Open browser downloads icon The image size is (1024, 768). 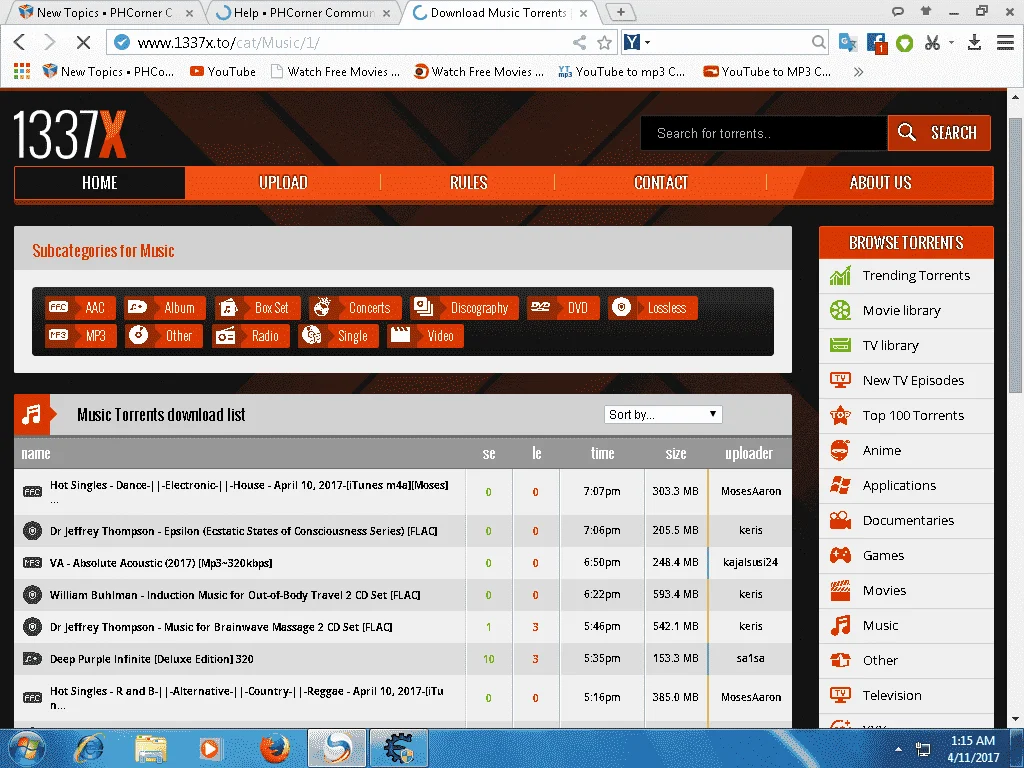(x=974, y=42)
